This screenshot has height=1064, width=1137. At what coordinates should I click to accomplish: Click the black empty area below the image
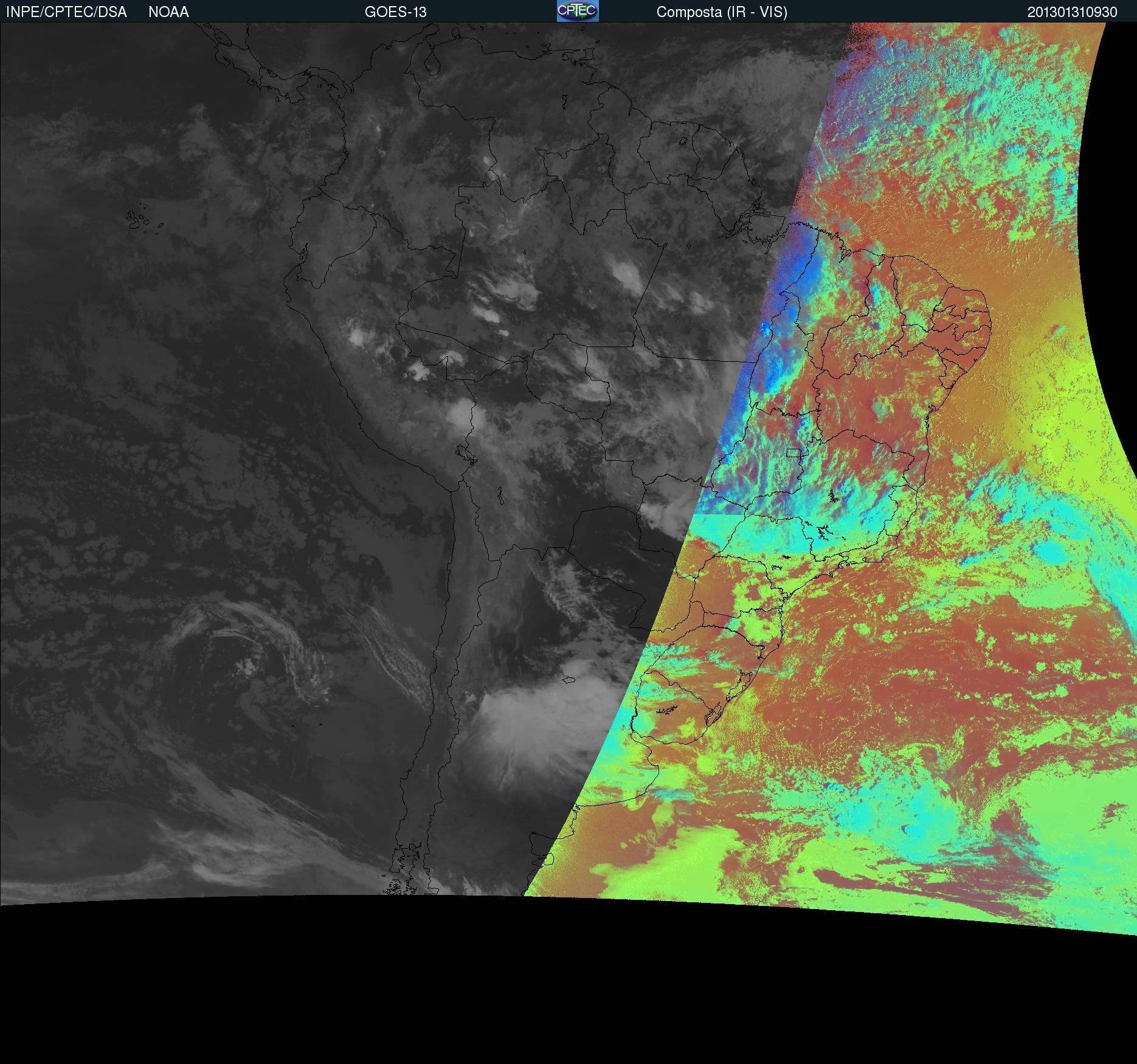(x=547, y=991)
